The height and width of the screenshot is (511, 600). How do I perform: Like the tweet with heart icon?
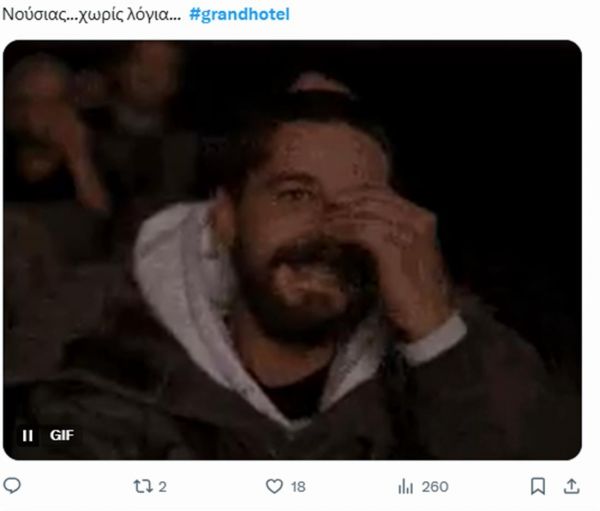274,487
